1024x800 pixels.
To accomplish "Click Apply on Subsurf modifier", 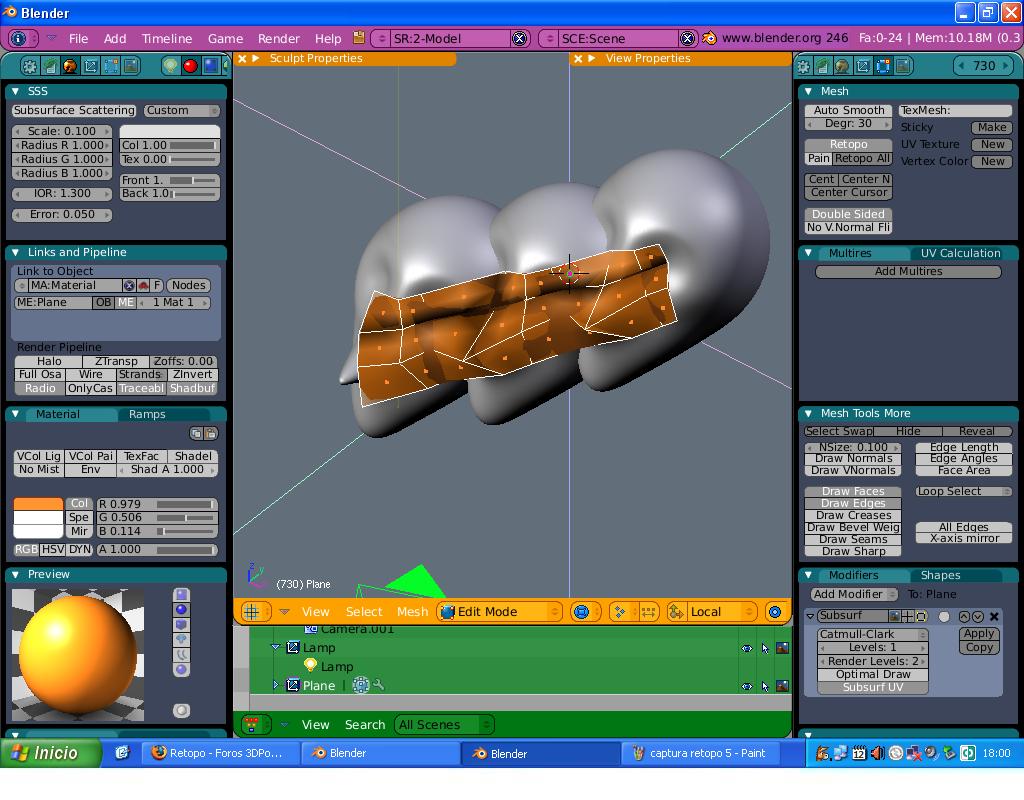I will [979, 633].
